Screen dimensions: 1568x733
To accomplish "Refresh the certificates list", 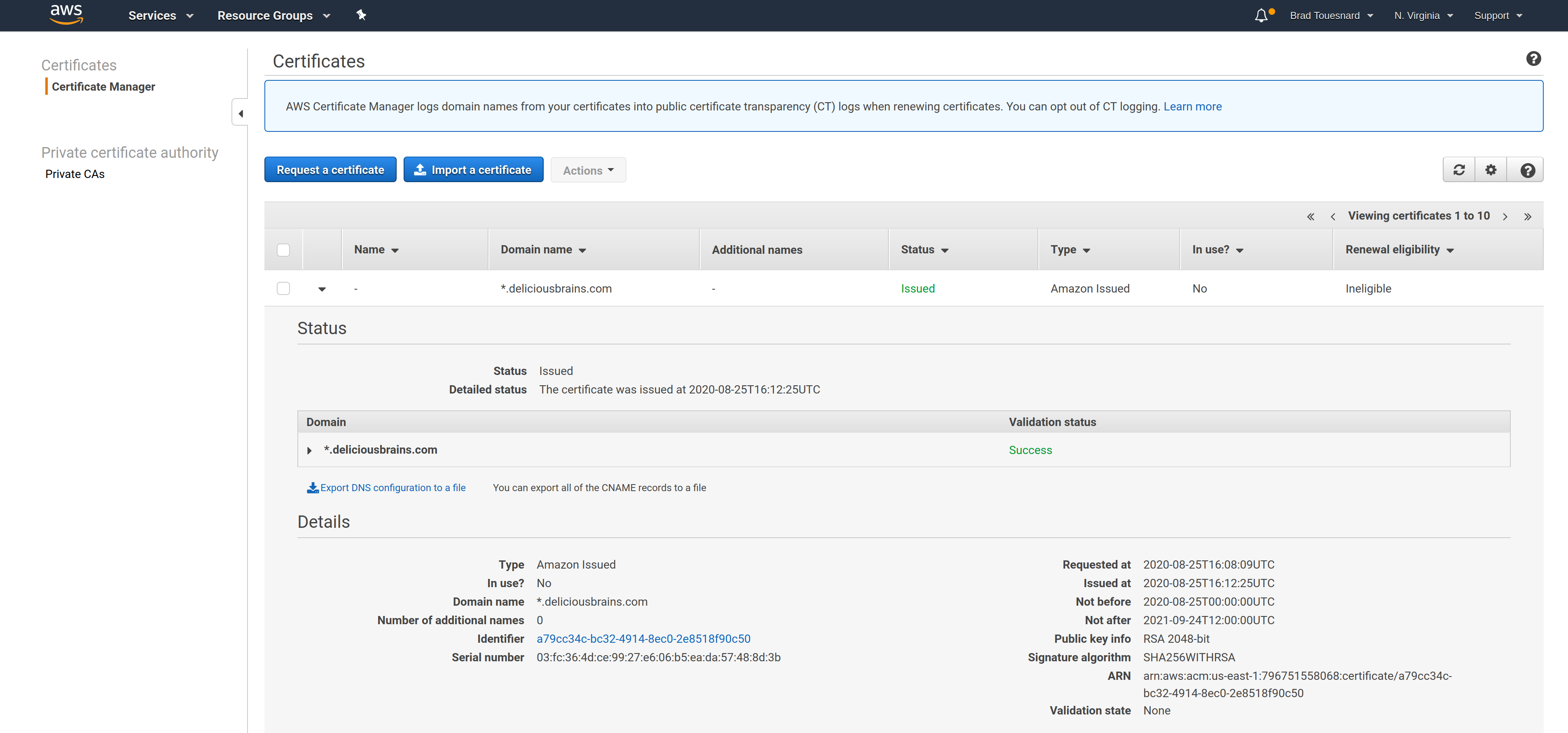I will (1459, 170).
